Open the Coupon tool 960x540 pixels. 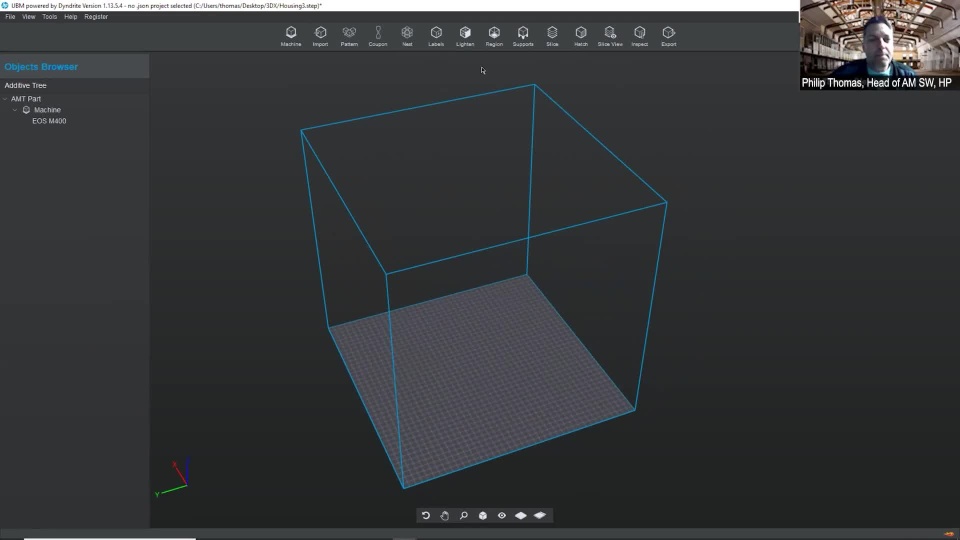378,36
